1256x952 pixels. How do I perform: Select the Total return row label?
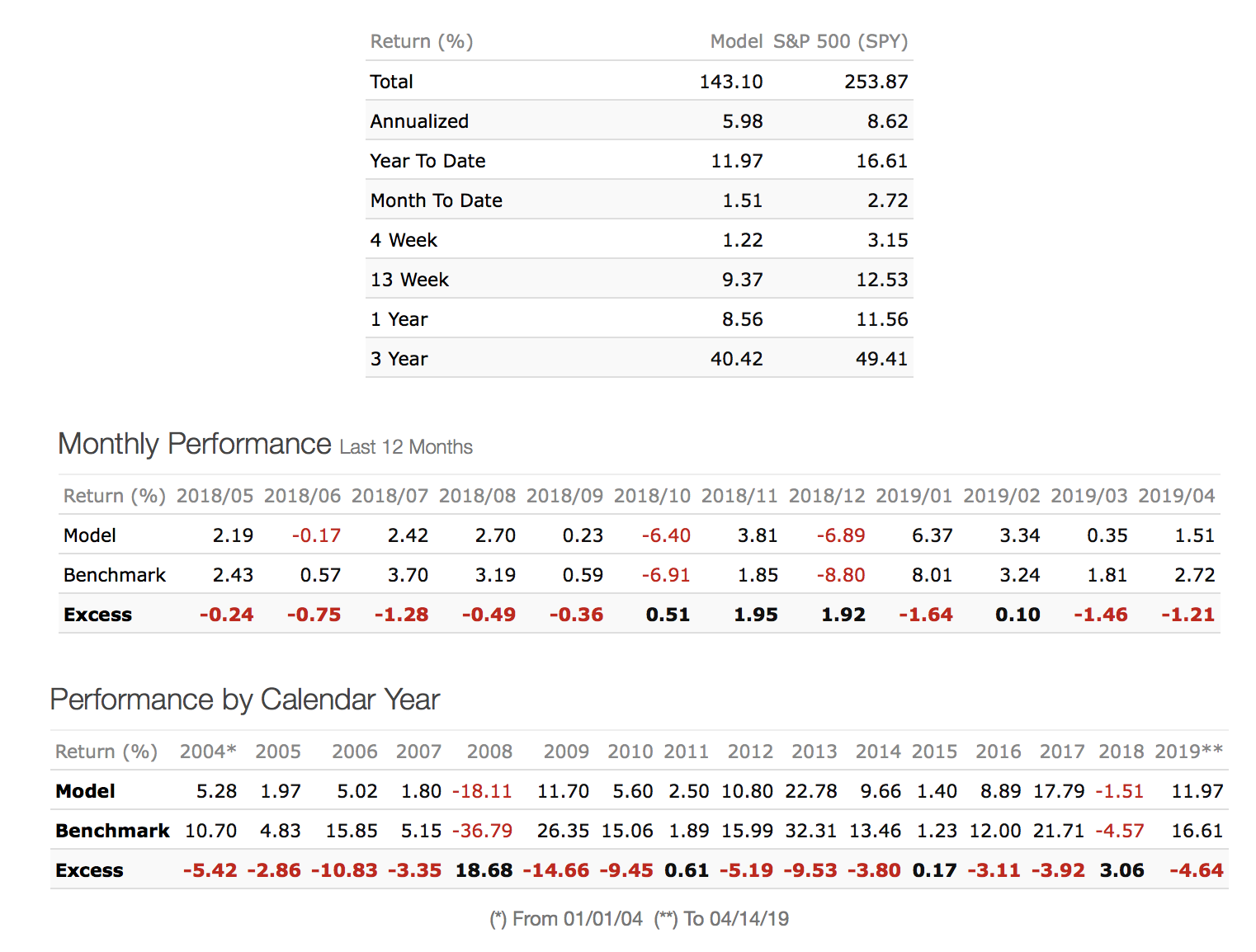click(x=391, y=82)
